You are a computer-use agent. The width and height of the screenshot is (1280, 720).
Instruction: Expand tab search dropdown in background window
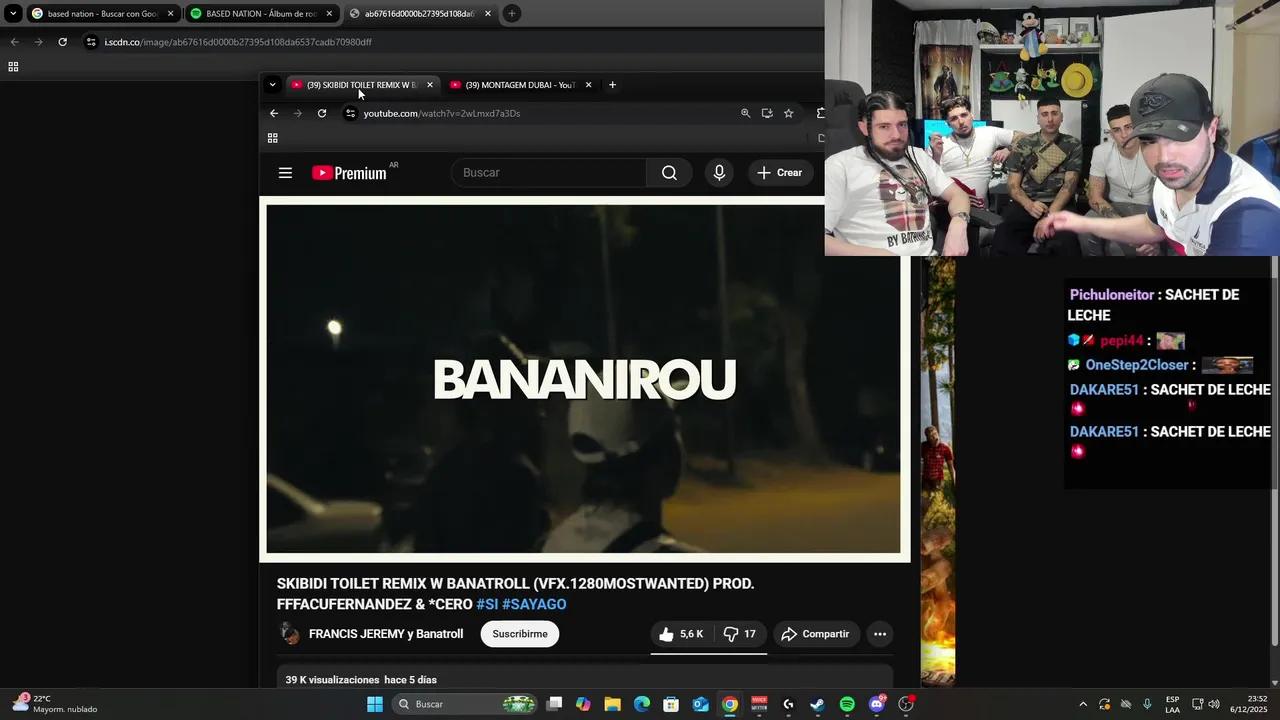[x=13, y=14]
